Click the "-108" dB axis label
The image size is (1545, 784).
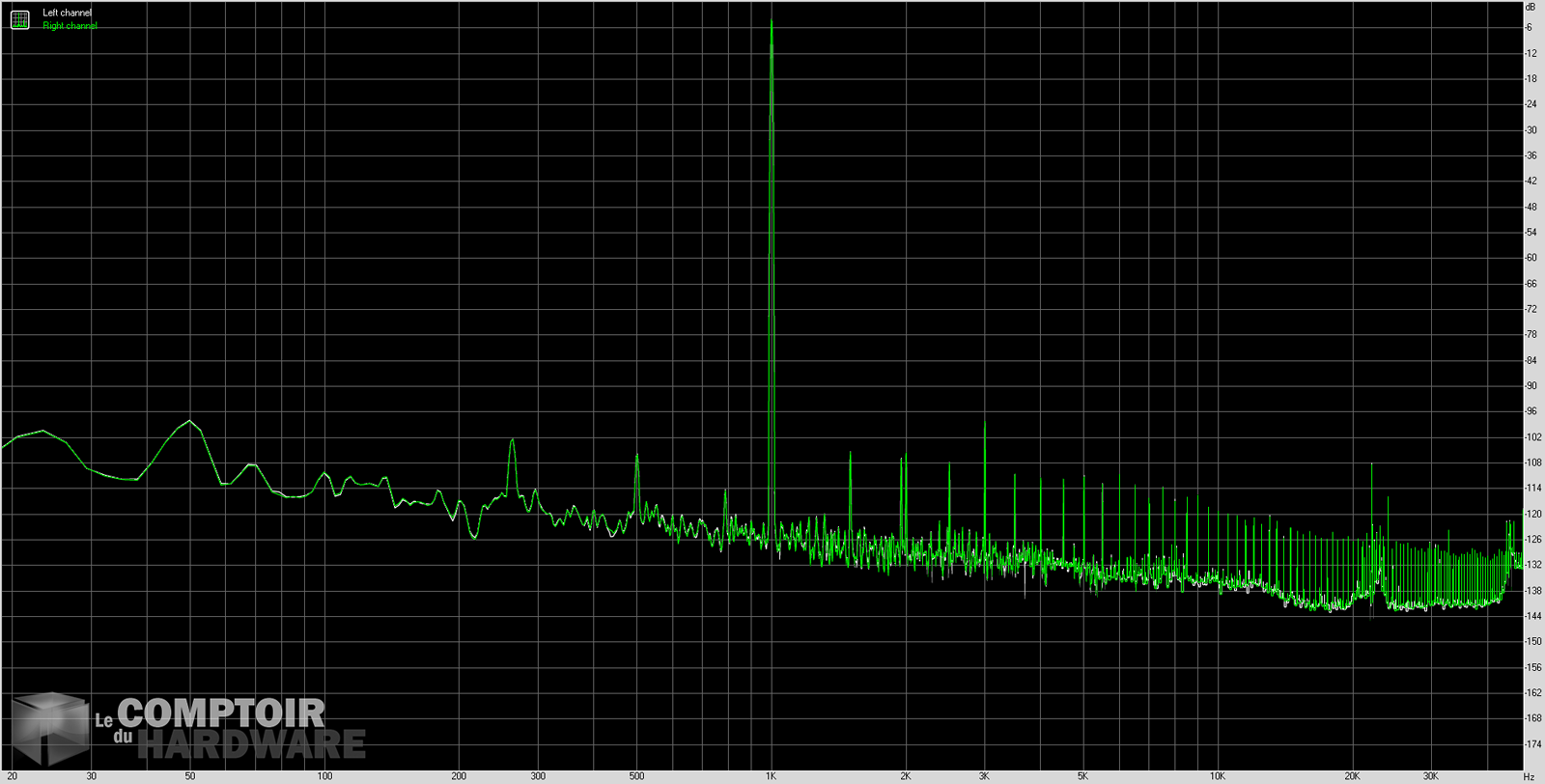[x=1532, y=462]
